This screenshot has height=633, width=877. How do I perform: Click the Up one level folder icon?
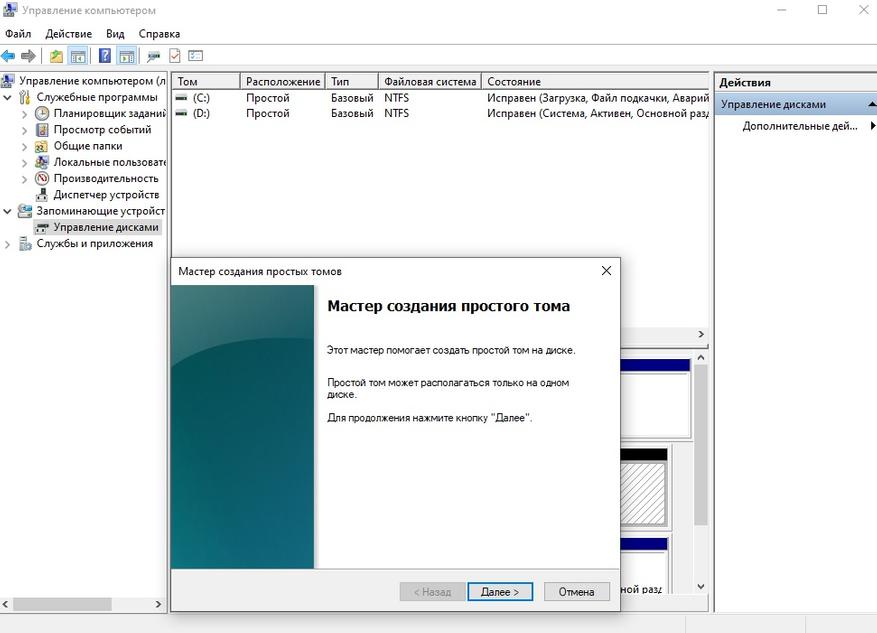(x=56, y=56)
